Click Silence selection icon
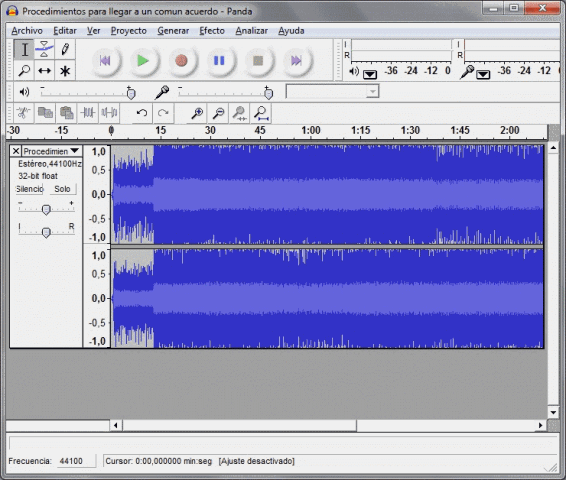566x480 pixels. pos(109,113)
